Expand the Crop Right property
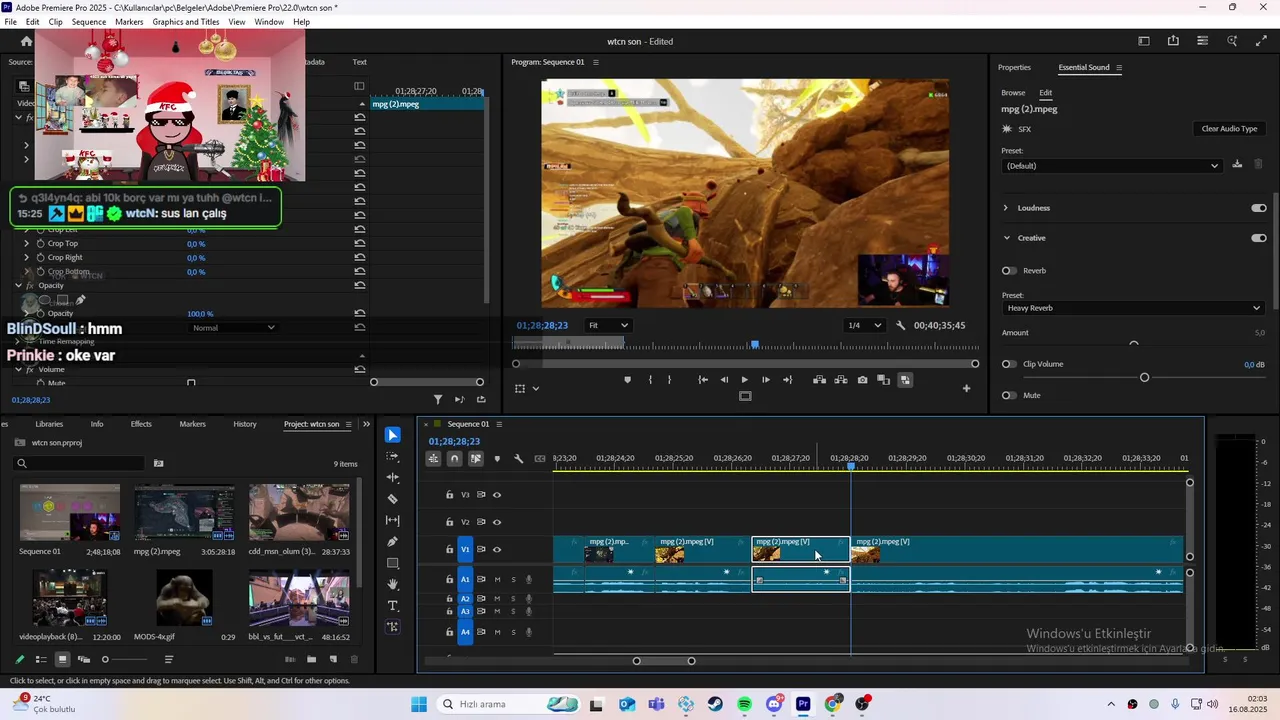The width and height of the screenshot is (1280, 720). pyautogui.click(x=26, y=258)
